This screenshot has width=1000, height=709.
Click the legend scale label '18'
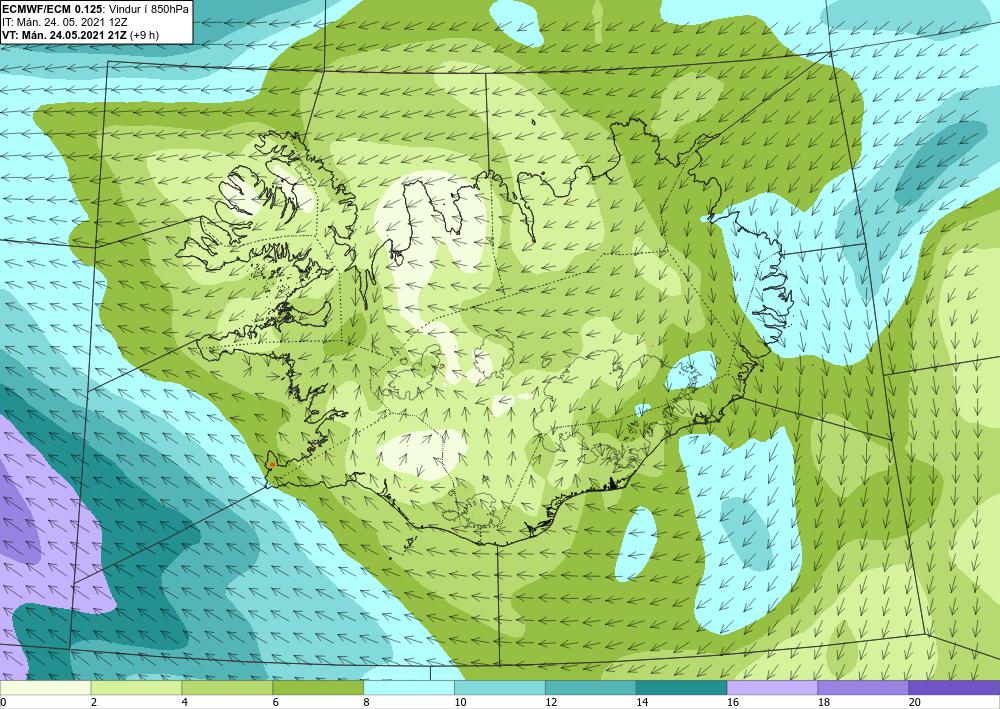click(824, 703)
